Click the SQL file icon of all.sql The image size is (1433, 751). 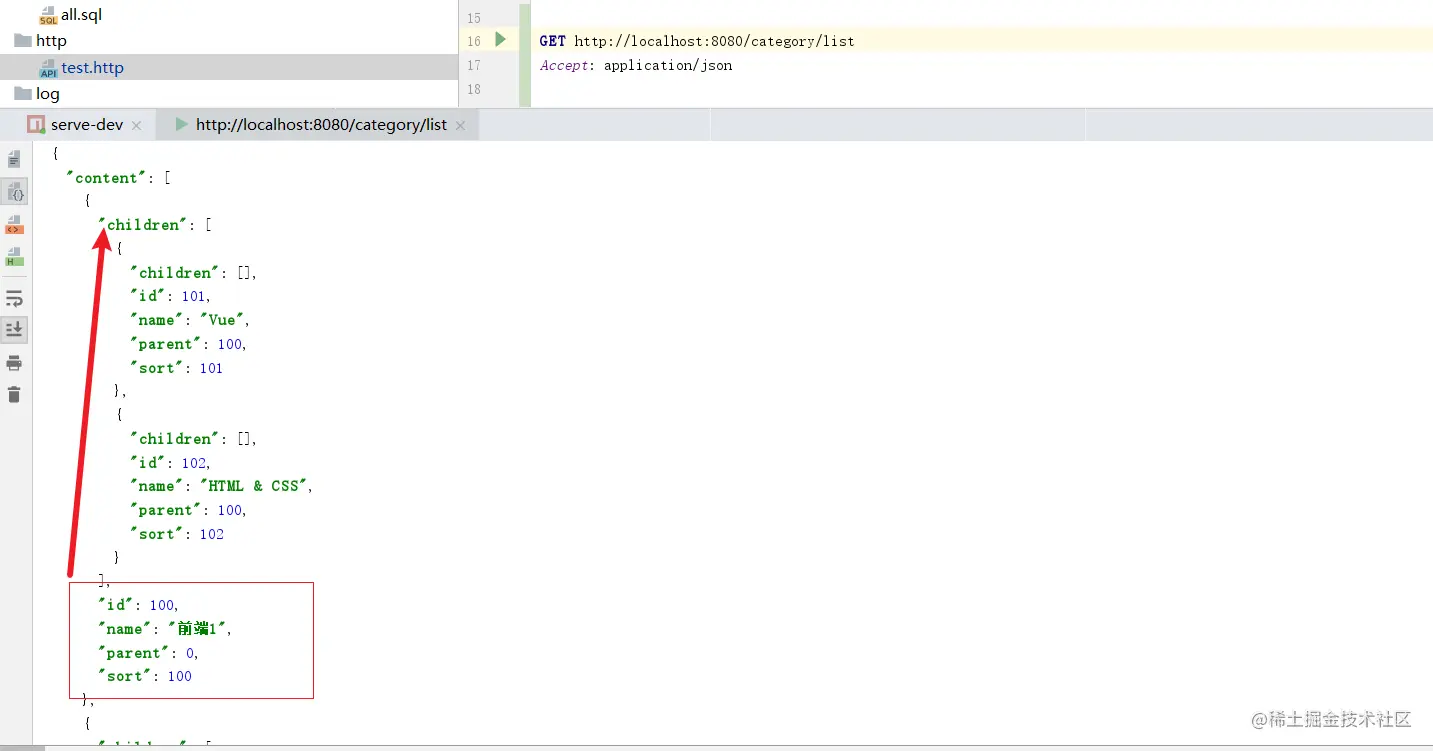[48, 16]
